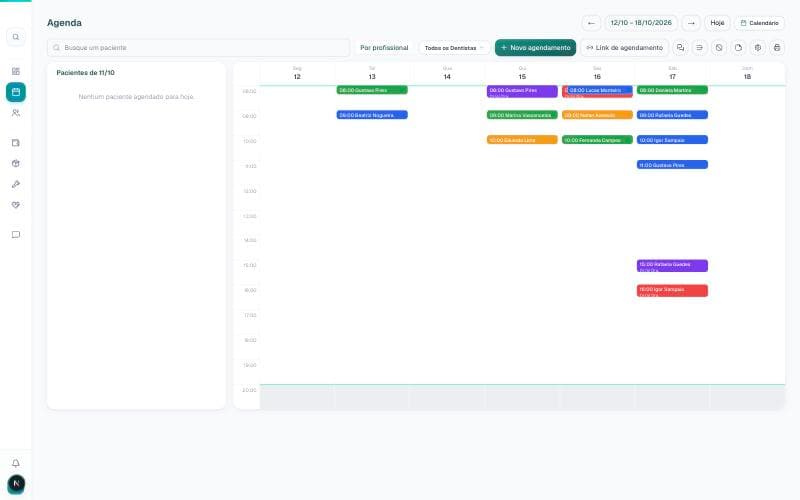Open the patients icon in the sidebar
Image resolution: width=800 pixels, height=500 pixels.
[16, 113]
